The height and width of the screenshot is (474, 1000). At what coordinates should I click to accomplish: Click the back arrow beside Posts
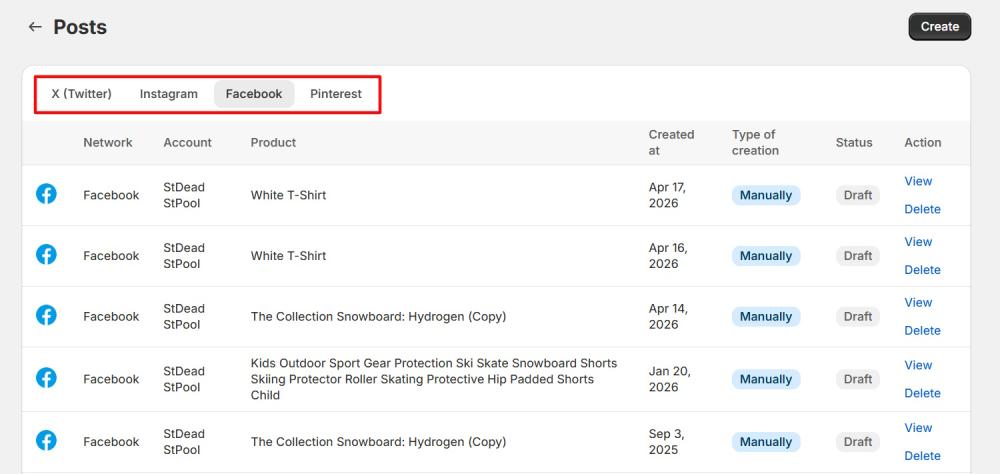(35, 27)
